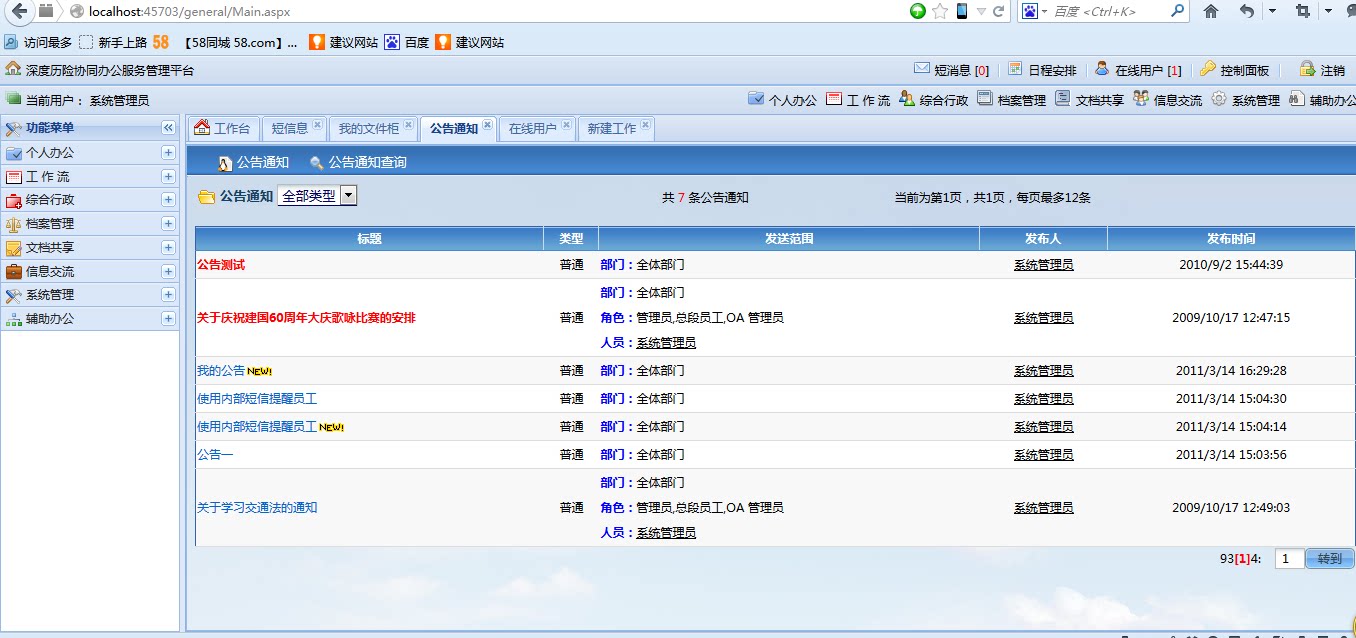
Task: Click the 注销 logout lock icon
Action: [x=1306, y=69]
